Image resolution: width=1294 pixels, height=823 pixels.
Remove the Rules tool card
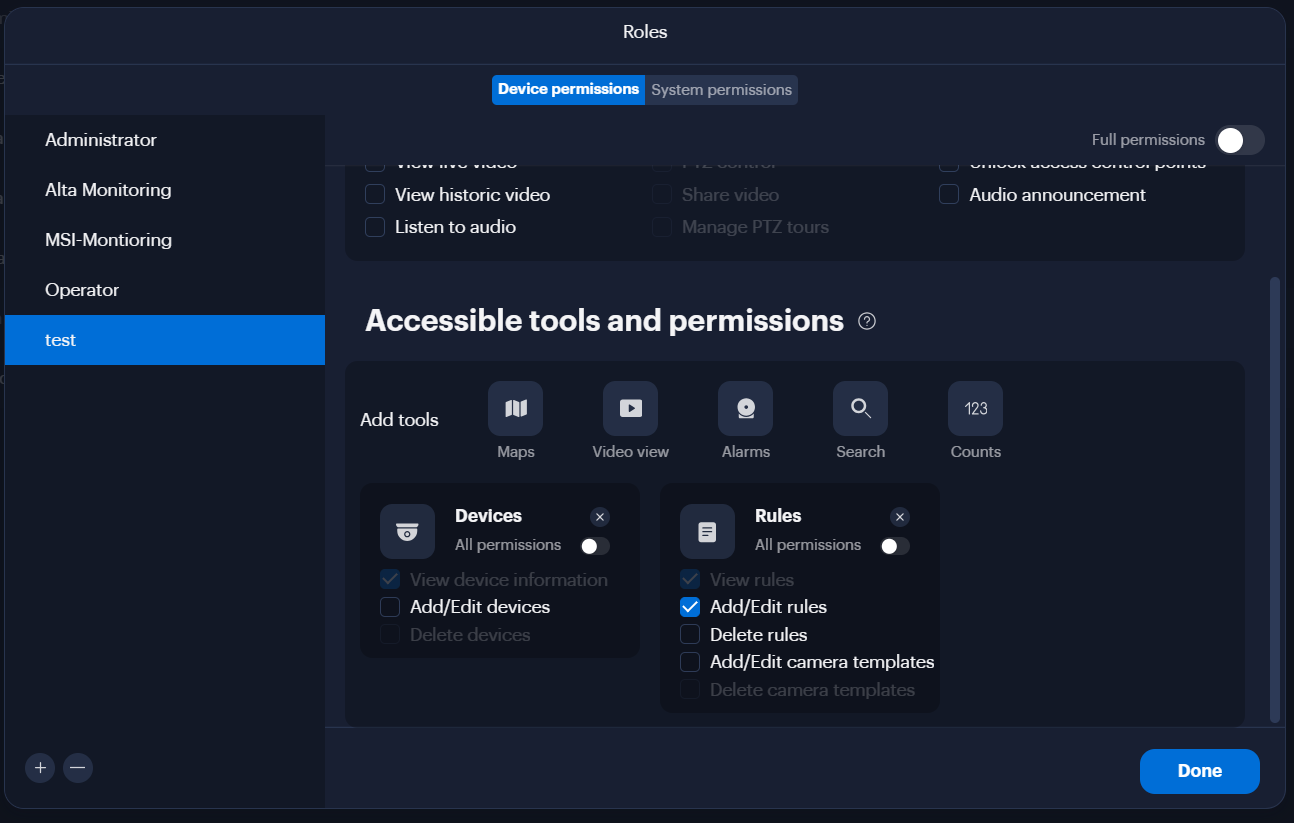pos(899,517)
